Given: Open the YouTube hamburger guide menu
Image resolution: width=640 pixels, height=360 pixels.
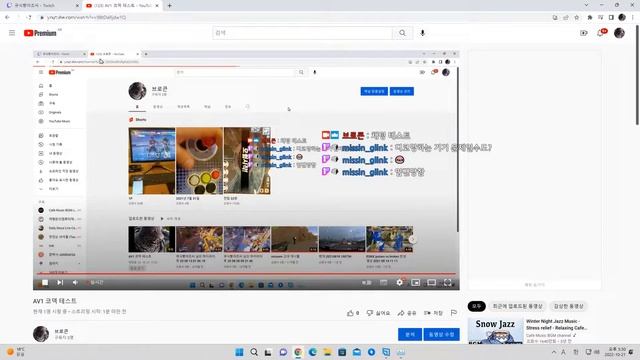Looking at the screenshot, I should tap(12, 33).
